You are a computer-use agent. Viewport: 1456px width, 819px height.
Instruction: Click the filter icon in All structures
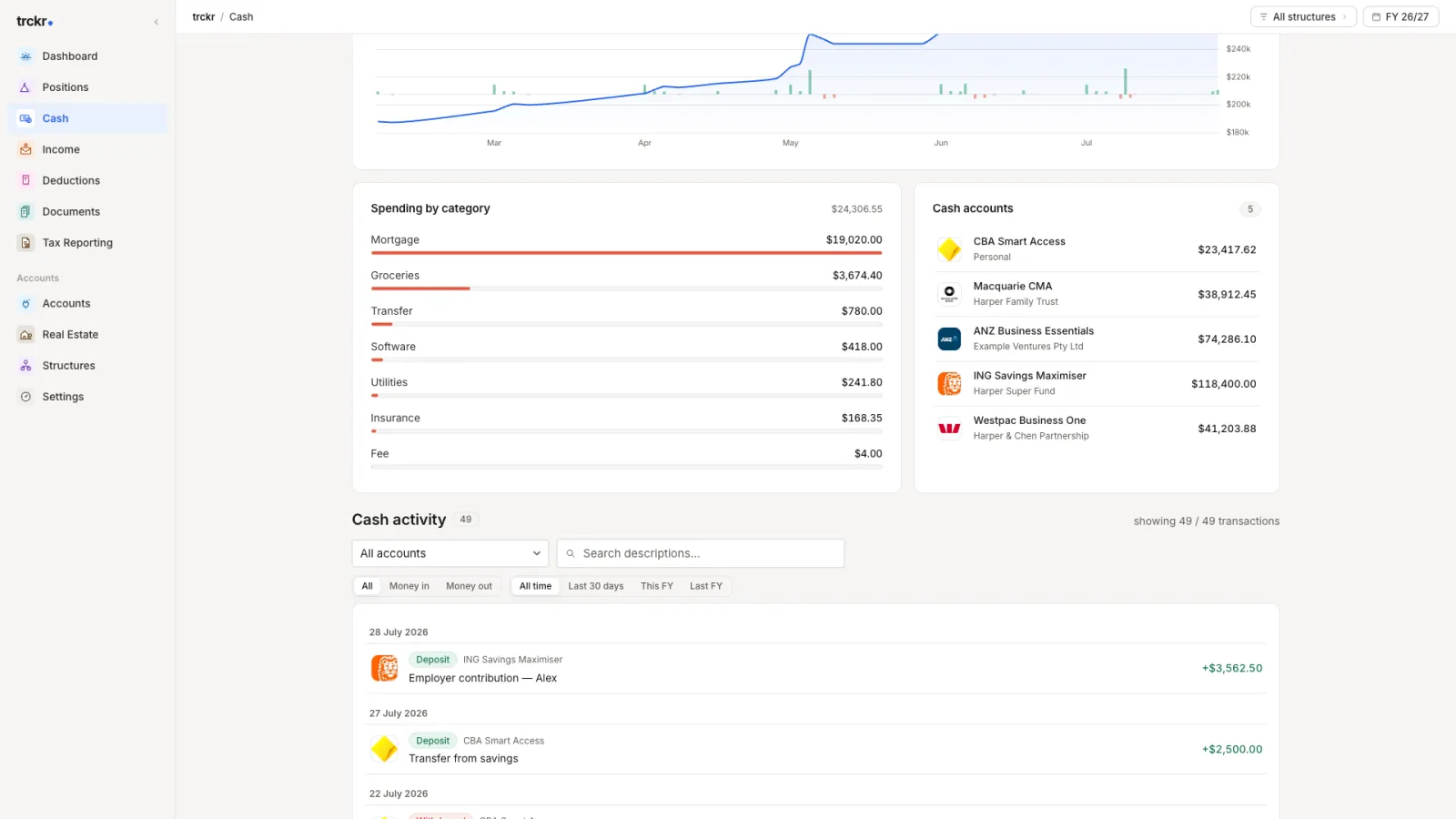[1263, 17]
